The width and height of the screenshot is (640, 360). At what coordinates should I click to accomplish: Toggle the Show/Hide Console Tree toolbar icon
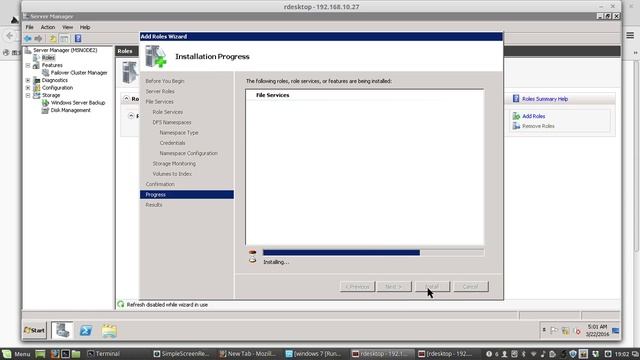[x=64, y=39]
